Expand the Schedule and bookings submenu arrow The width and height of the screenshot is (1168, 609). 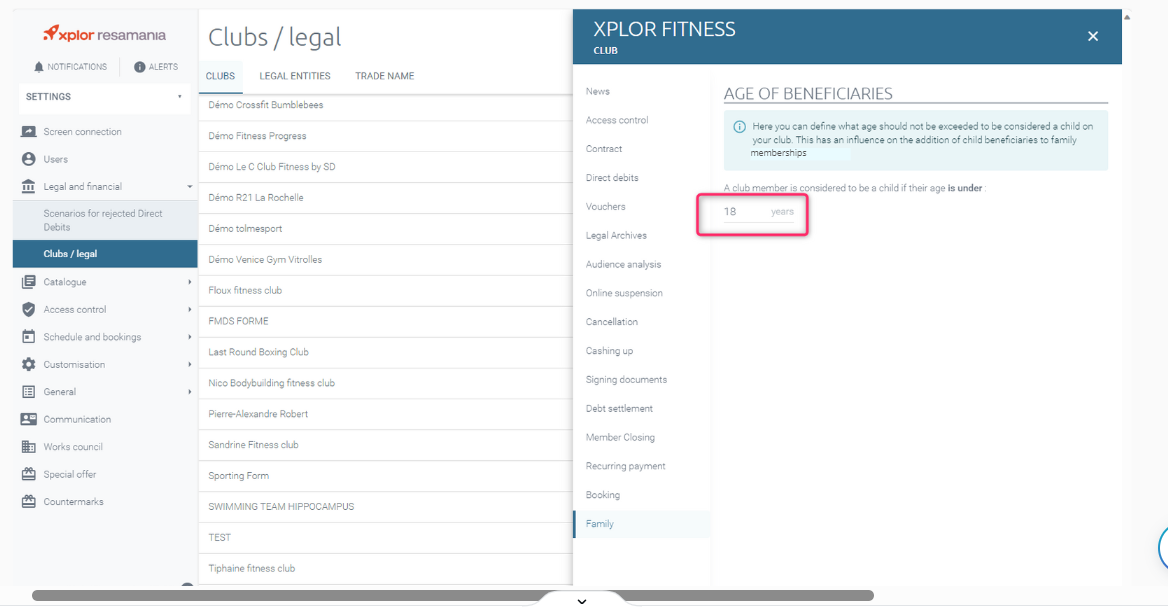189,337
